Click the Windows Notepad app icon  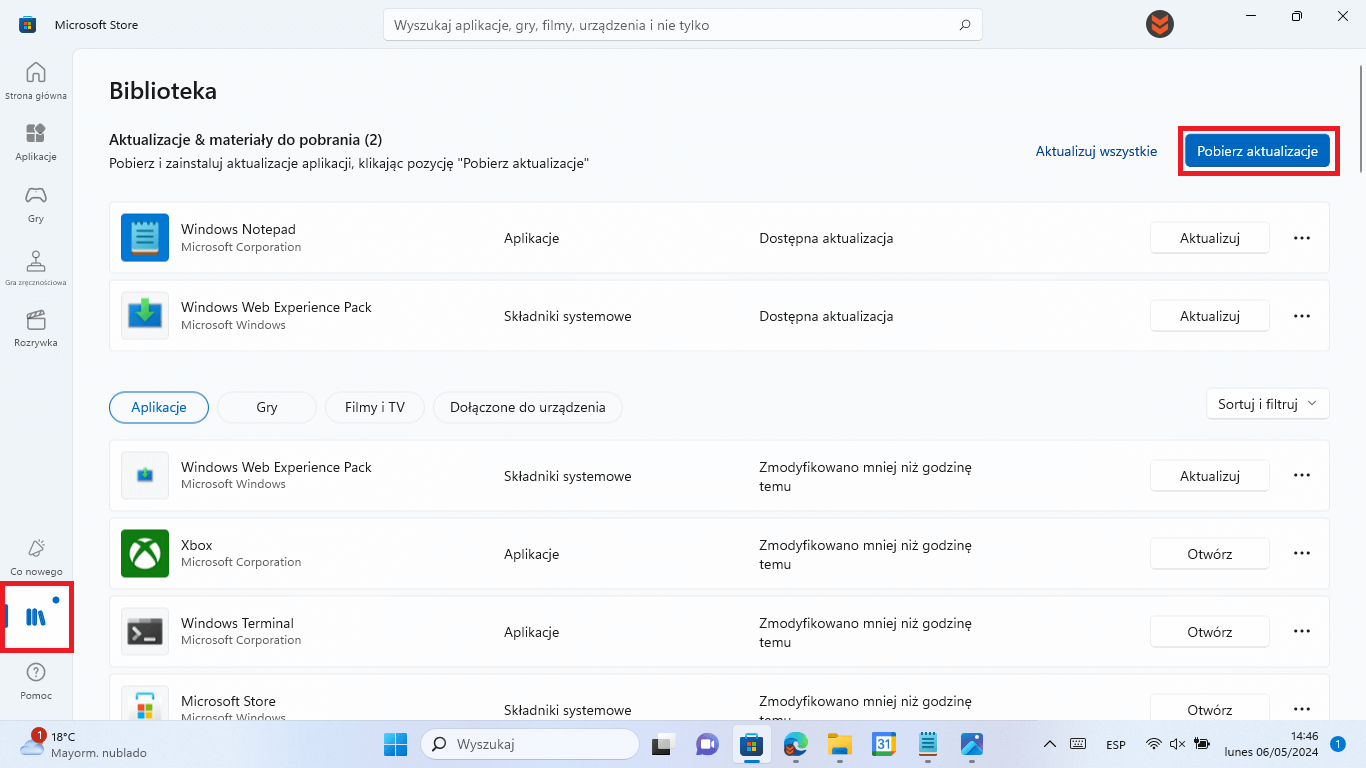click(145, 238)
